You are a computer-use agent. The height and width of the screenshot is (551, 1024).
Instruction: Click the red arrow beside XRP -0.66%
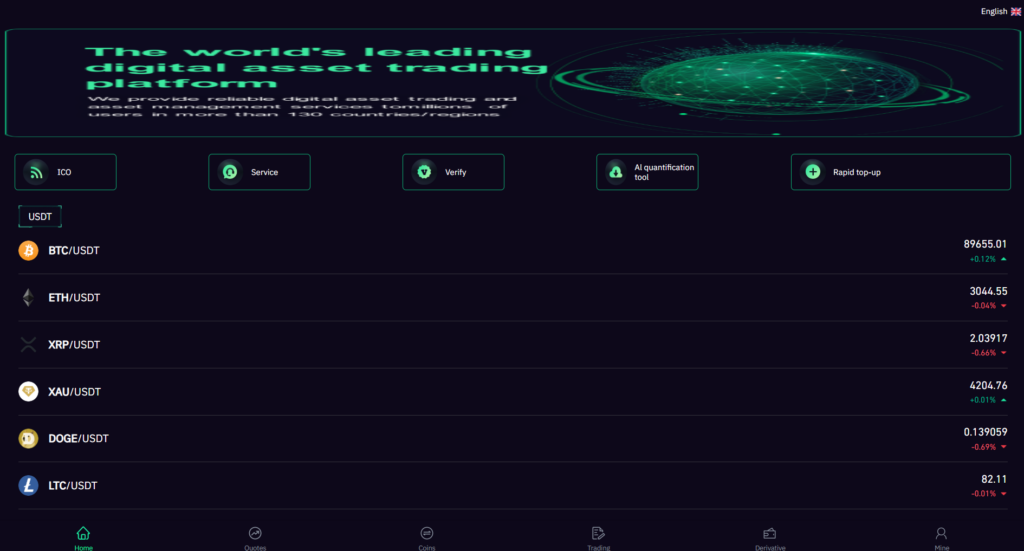coord(1004,353)
